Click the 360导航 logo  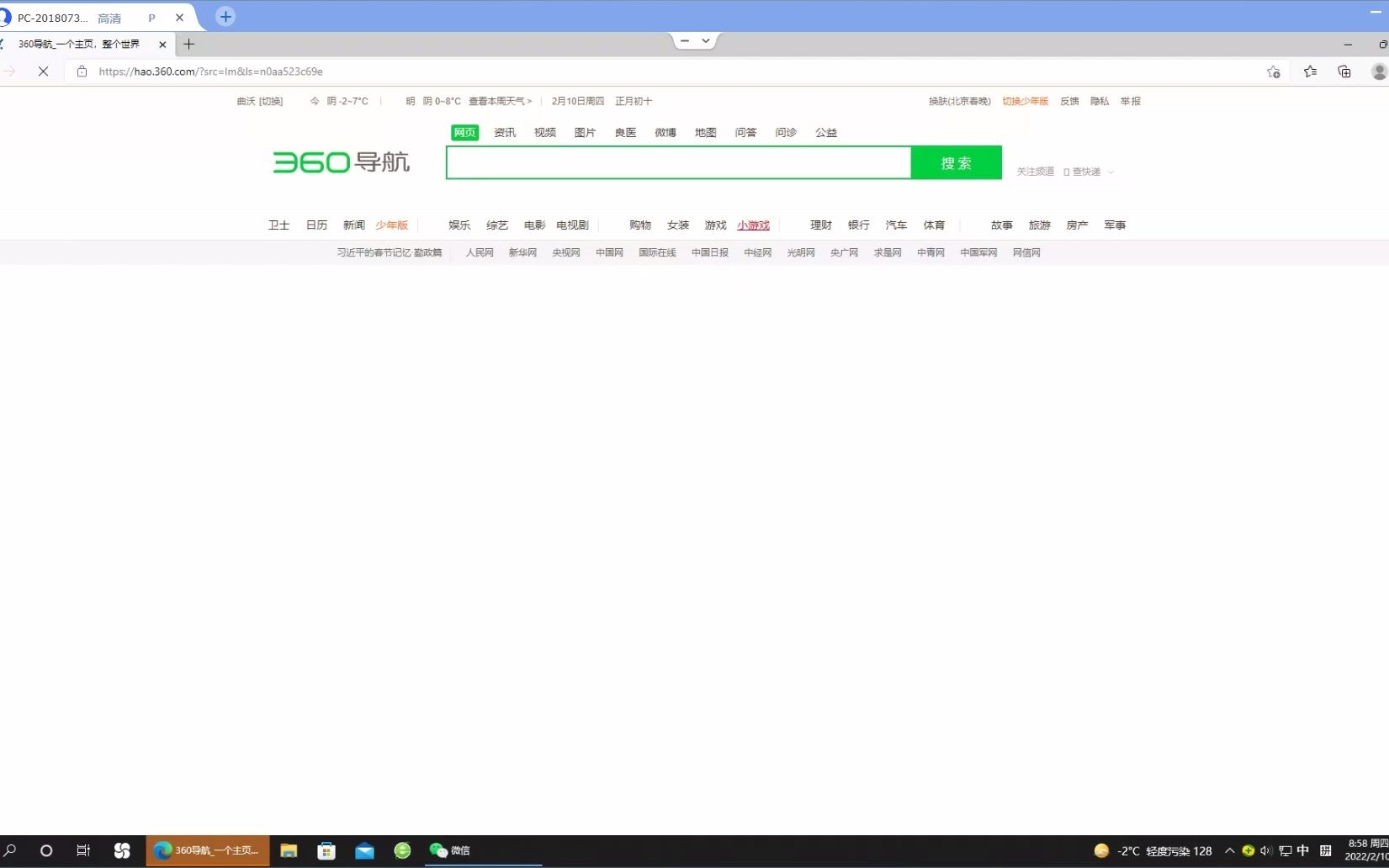[x=341, y=161]
